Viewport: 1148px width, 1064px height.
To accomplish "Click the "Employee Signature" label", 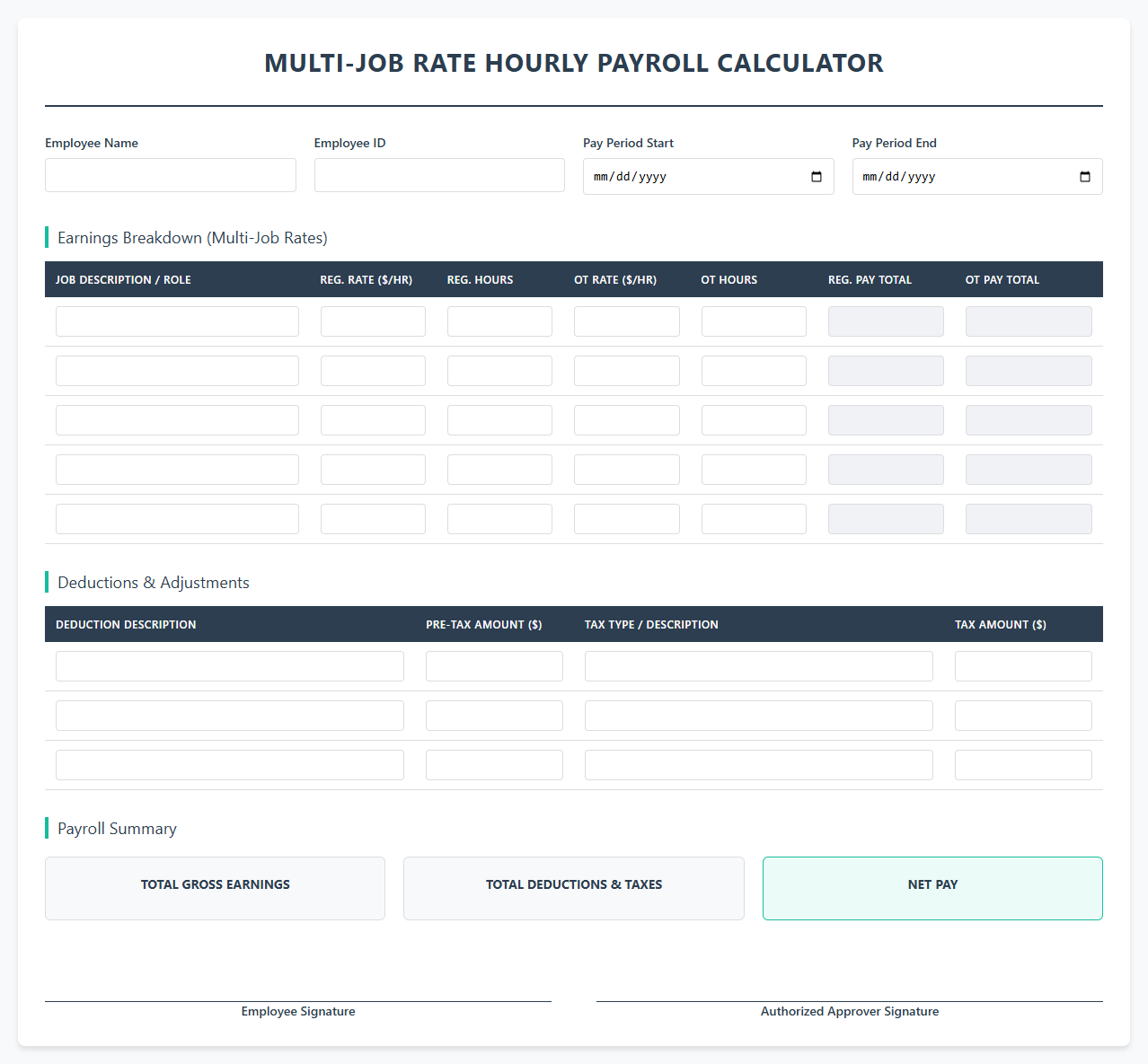I will click(x=298, y=1011).
